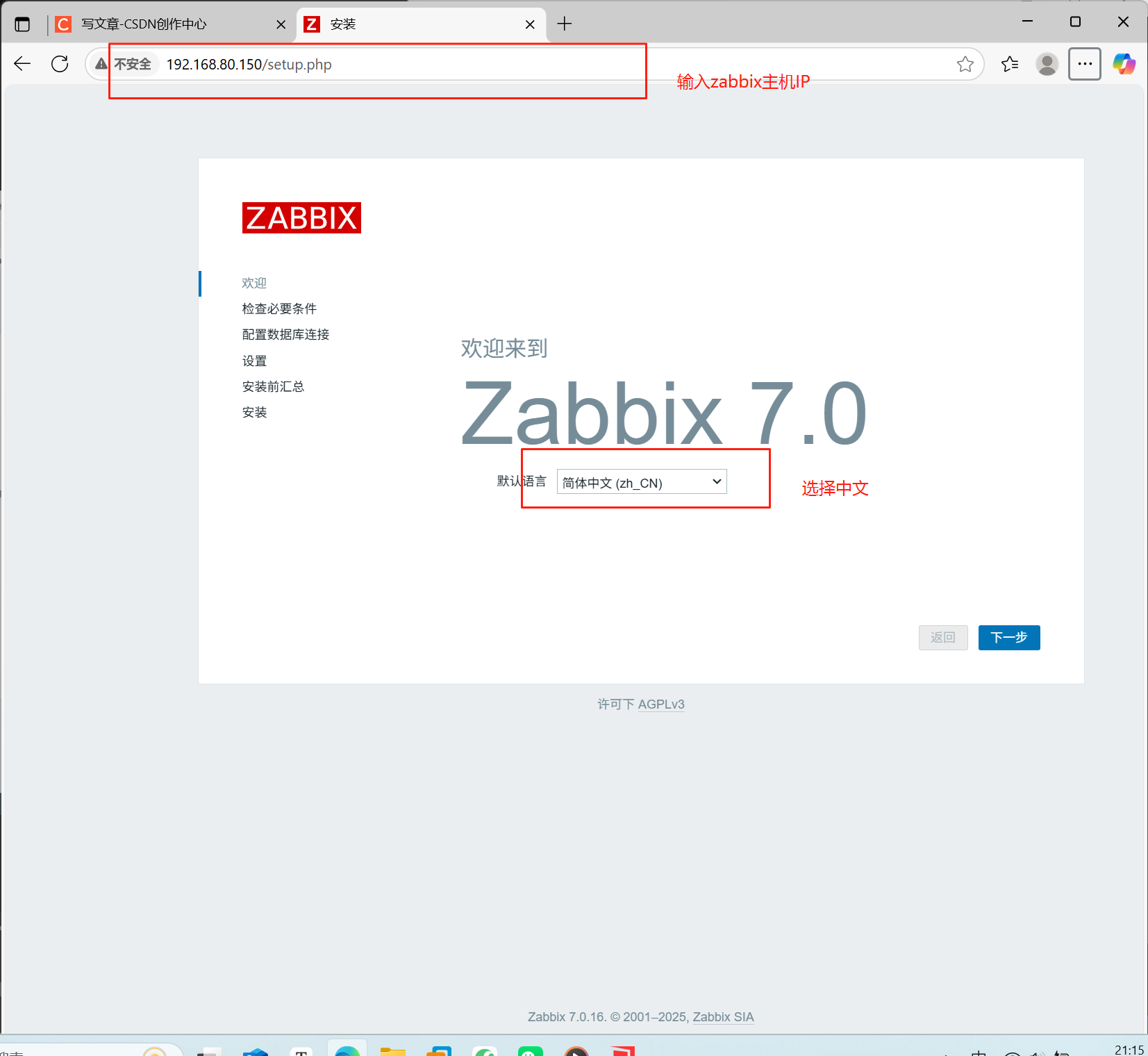Close the 安装 tab
The height and width of the screenshot is (1056, 1148).
tap(530, 24)
